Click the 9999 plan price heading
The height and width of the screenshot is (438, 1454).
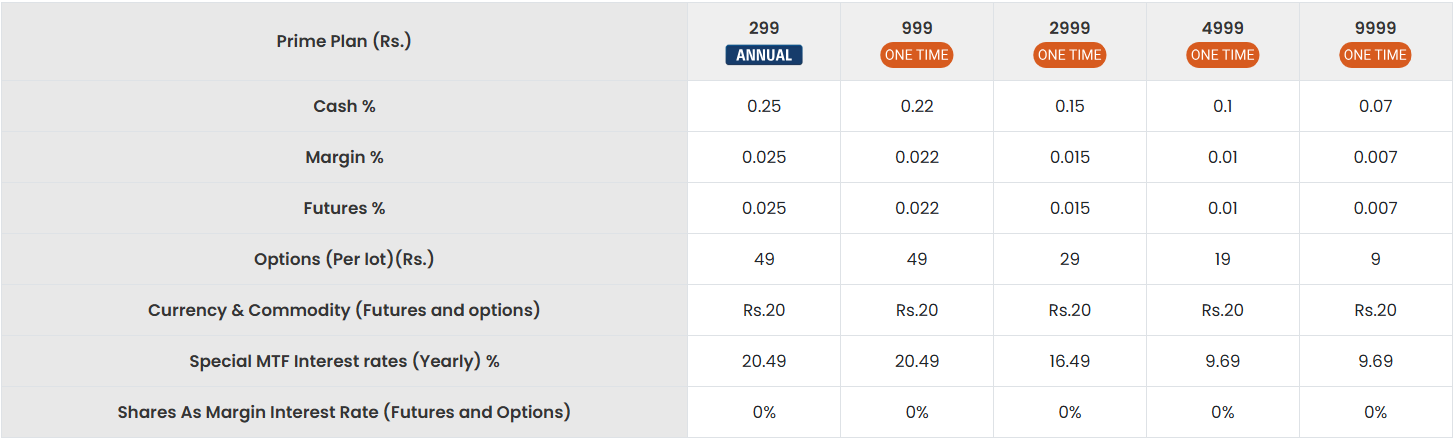1375,28
